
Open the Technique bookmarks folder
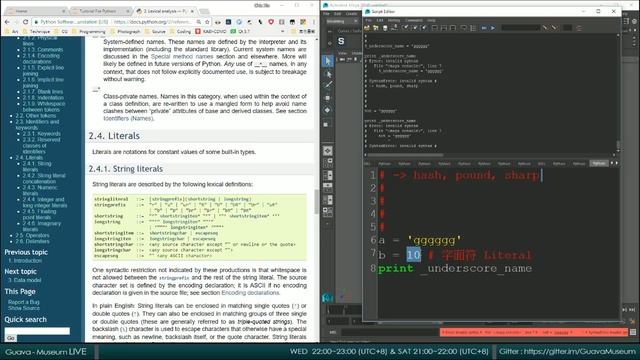36,31
